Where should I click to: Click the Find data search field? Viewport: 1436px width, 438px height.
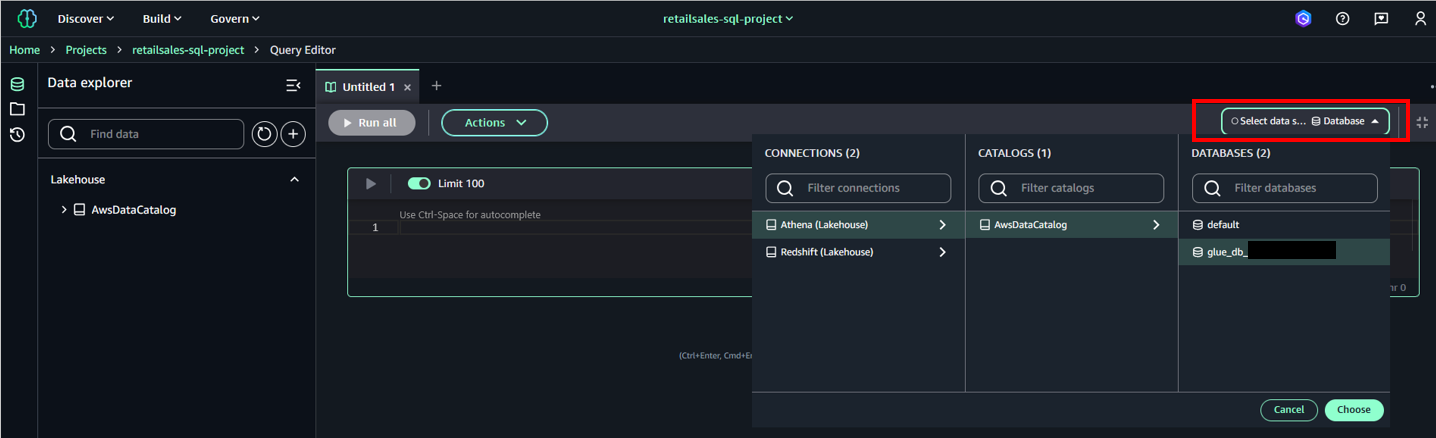click(x=146, y=134)
